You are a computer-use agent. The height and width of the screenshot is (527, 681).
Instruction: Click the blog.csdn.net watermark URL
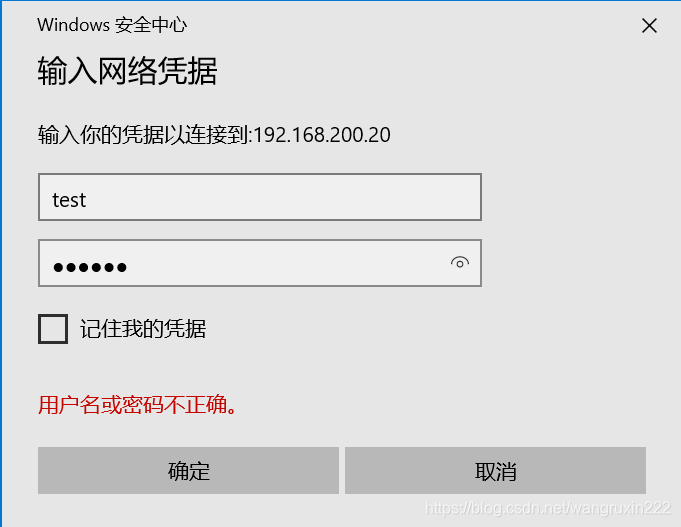tap(548, 508)
